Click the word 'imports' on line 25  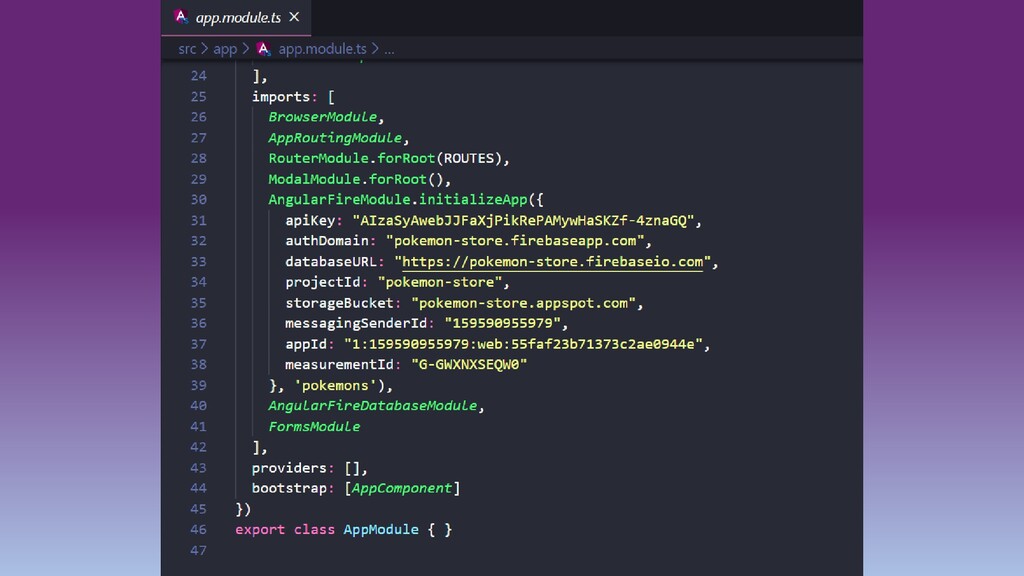[x=281, y=97]
